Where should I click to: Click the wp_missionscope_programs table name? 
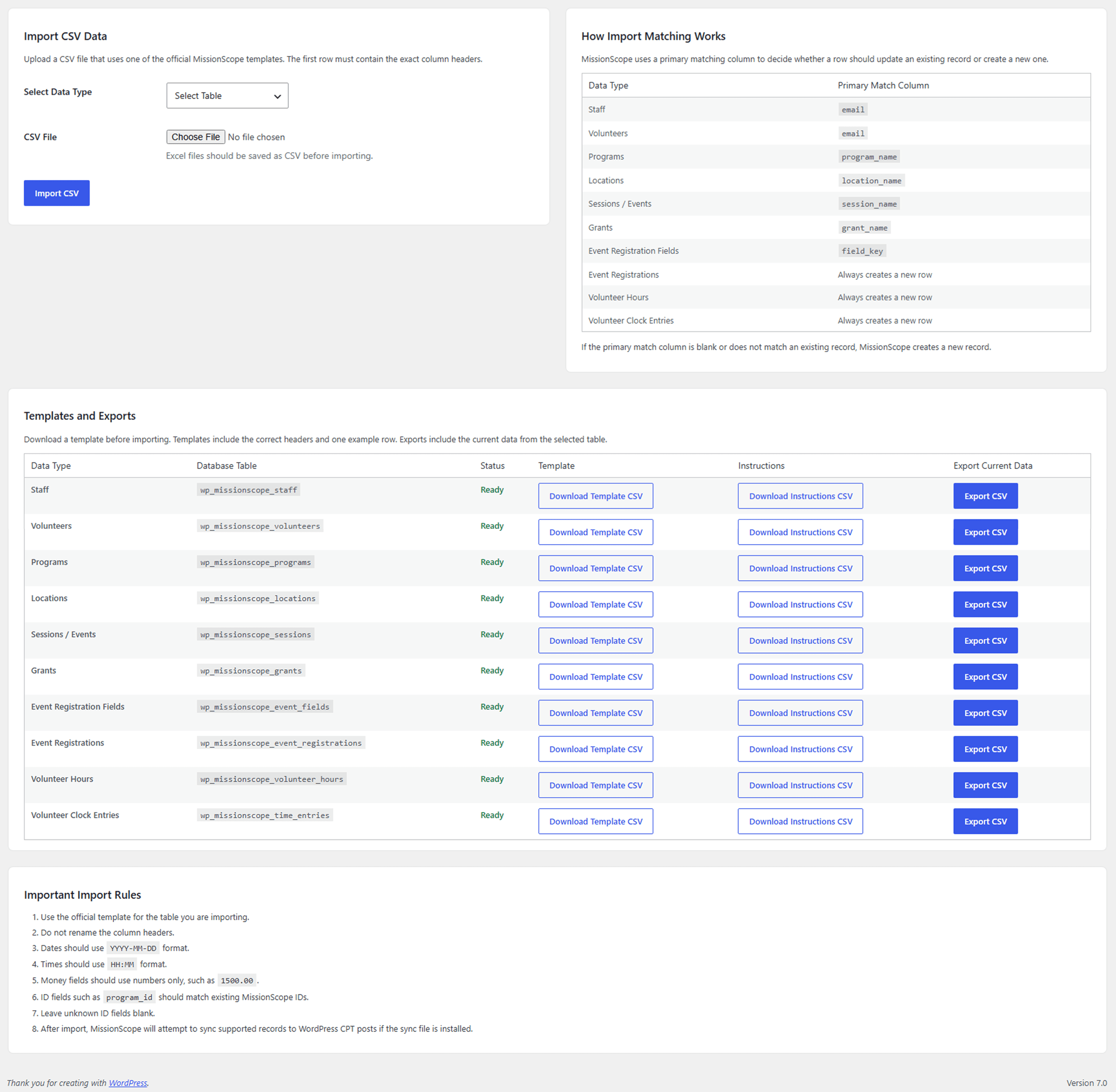tap(255, 562)
